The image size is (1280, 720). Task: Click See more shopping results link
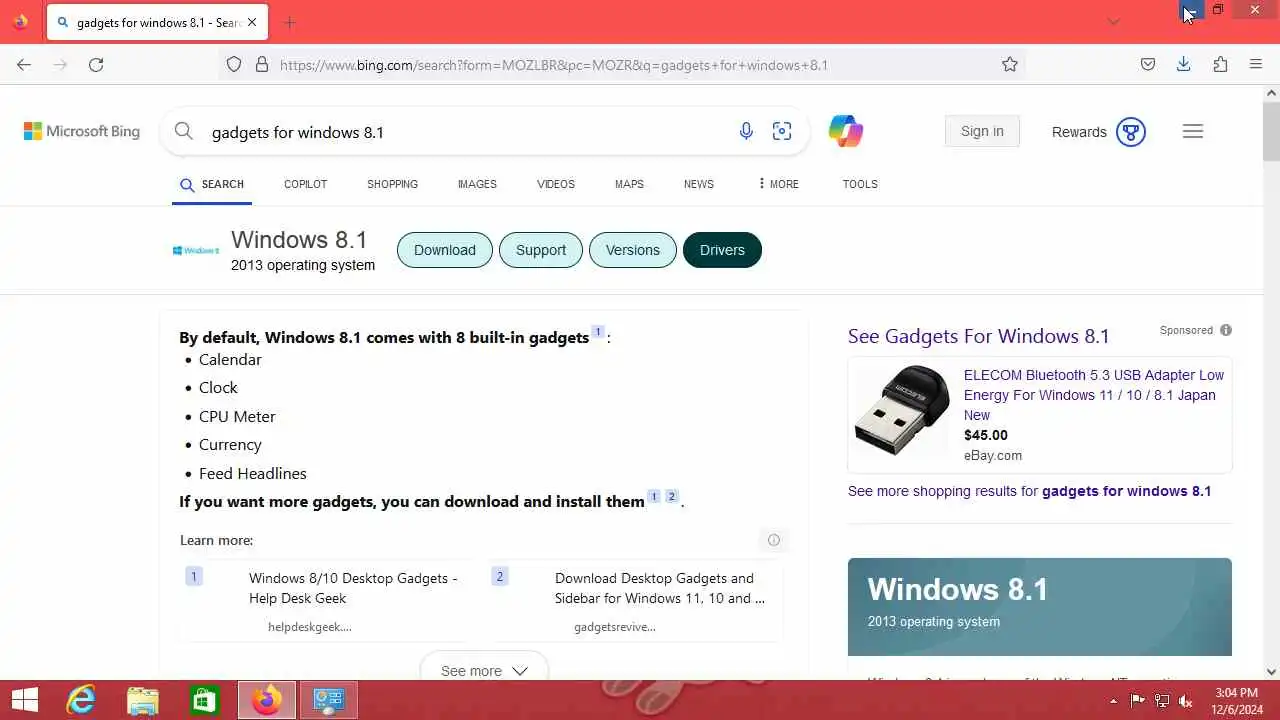click(x=1029, y=491)
